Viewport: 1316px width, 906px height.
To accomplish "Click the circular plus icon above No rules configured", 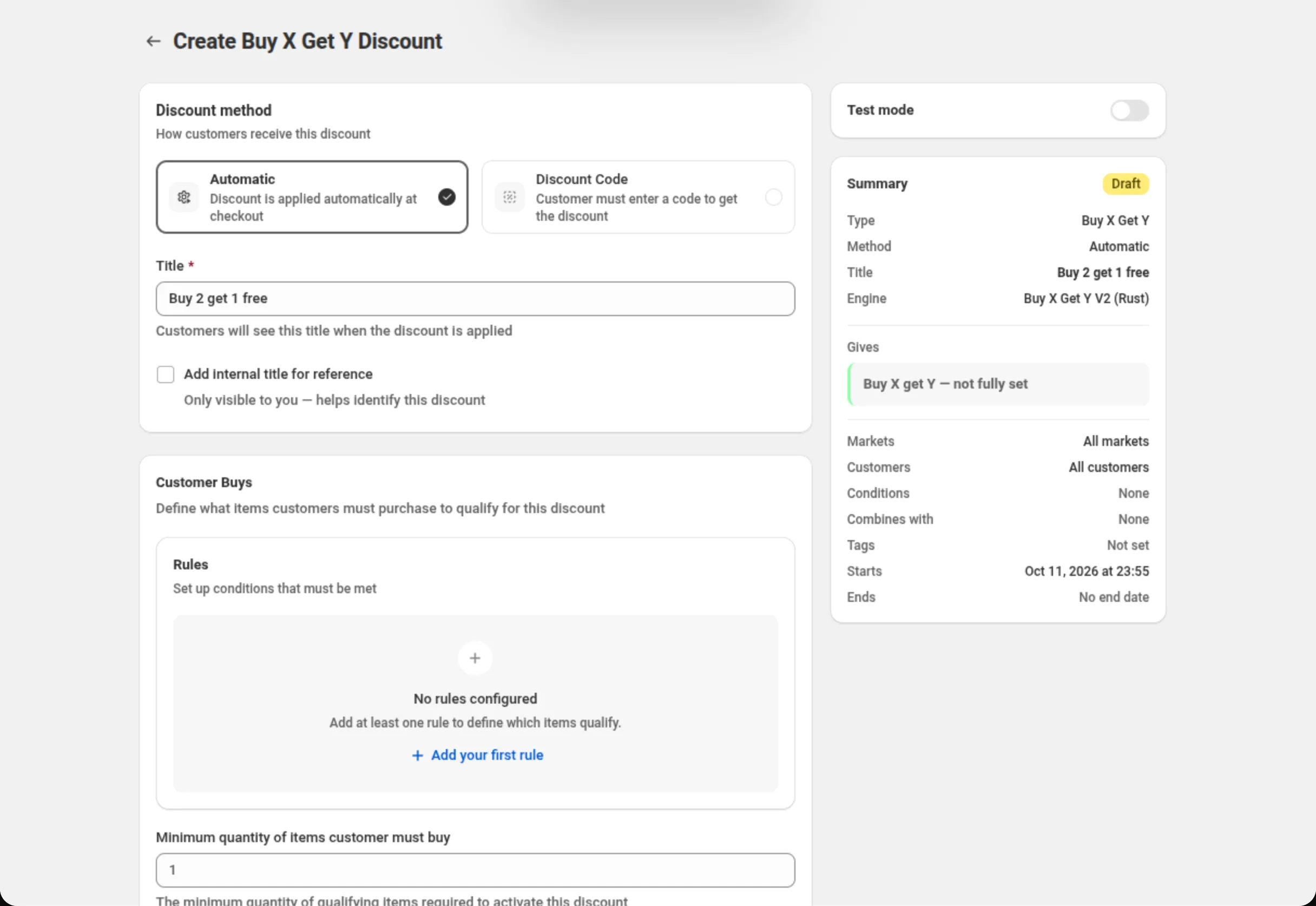I will 475,658.
